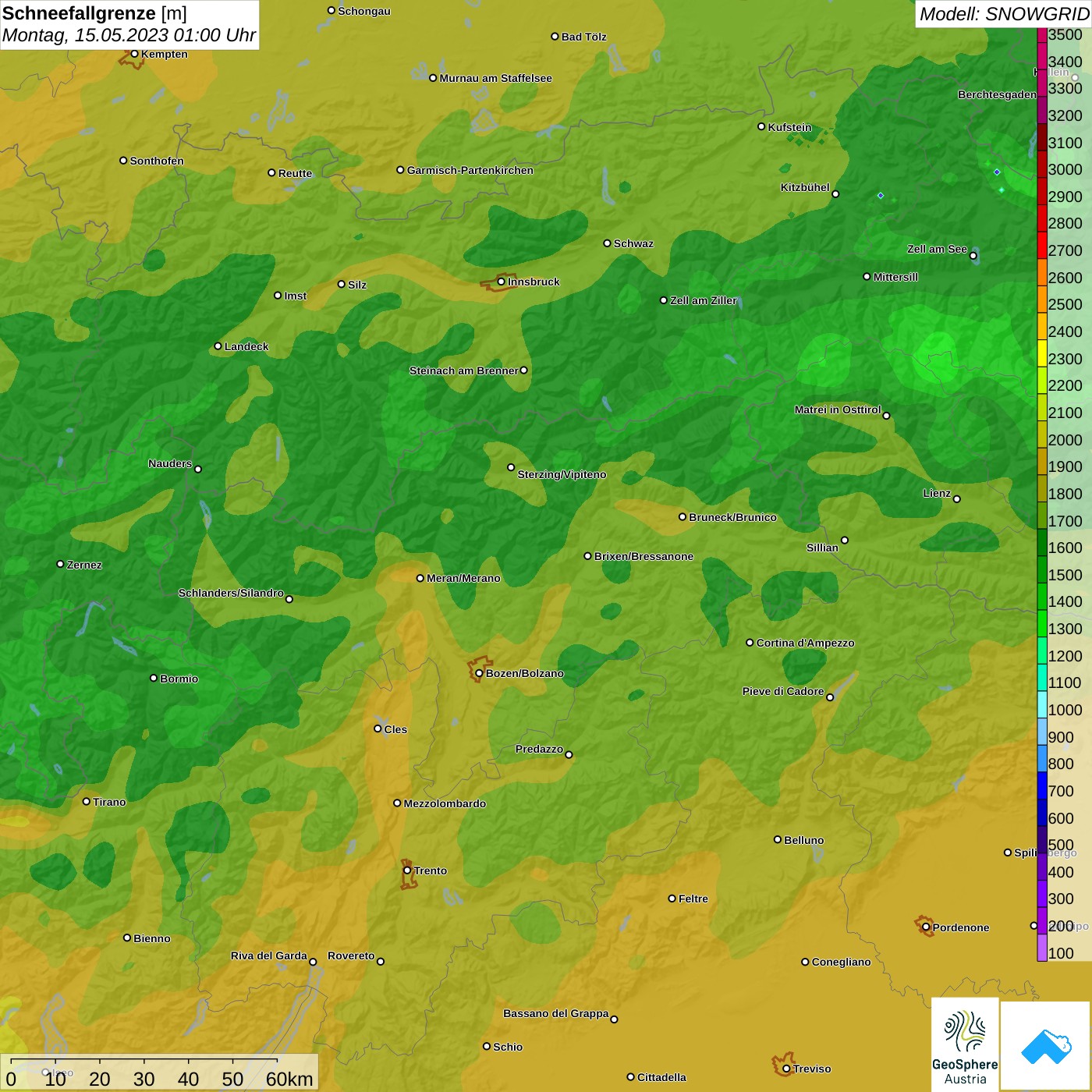
Task: Click the Berchtesgaden label
Action: (x=997, y=94)
